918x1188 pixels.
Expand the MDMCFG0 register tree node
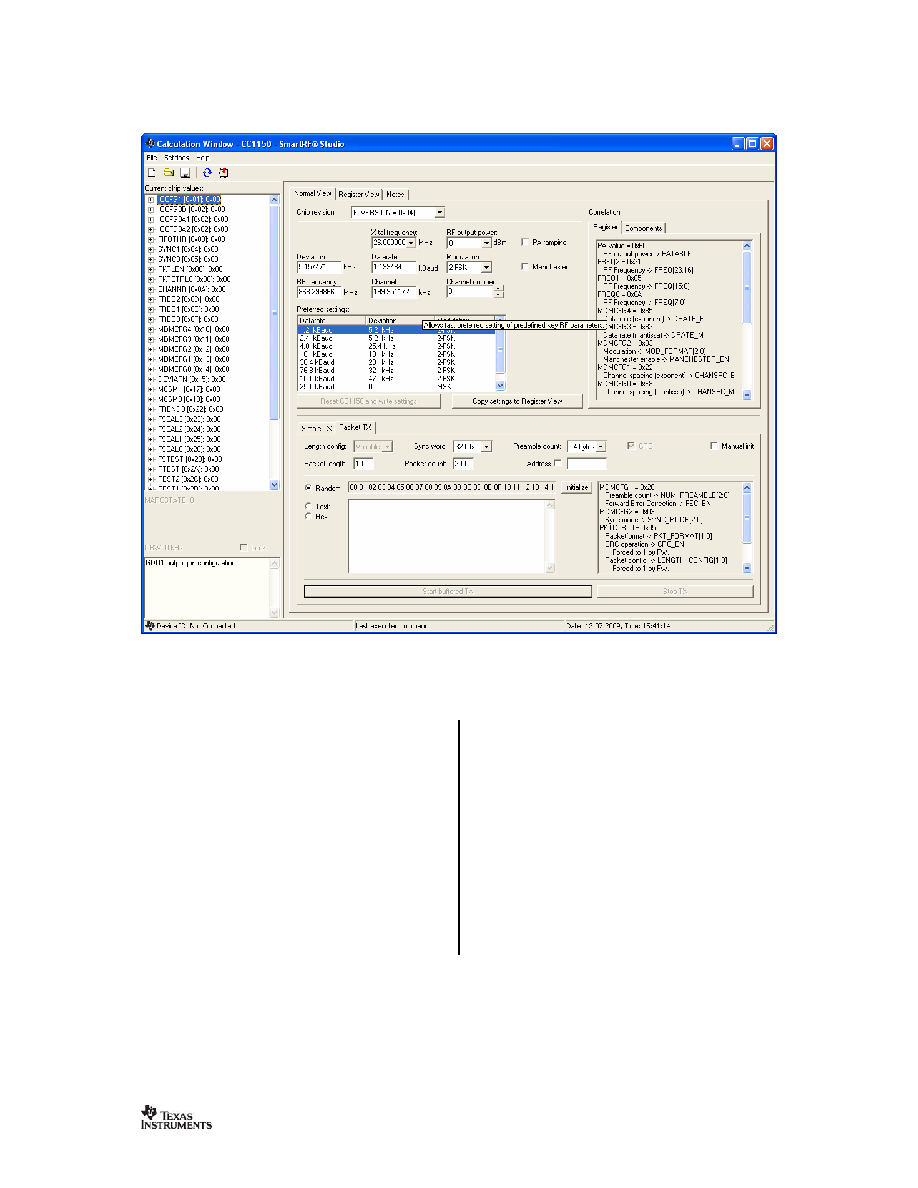point(151,370)
